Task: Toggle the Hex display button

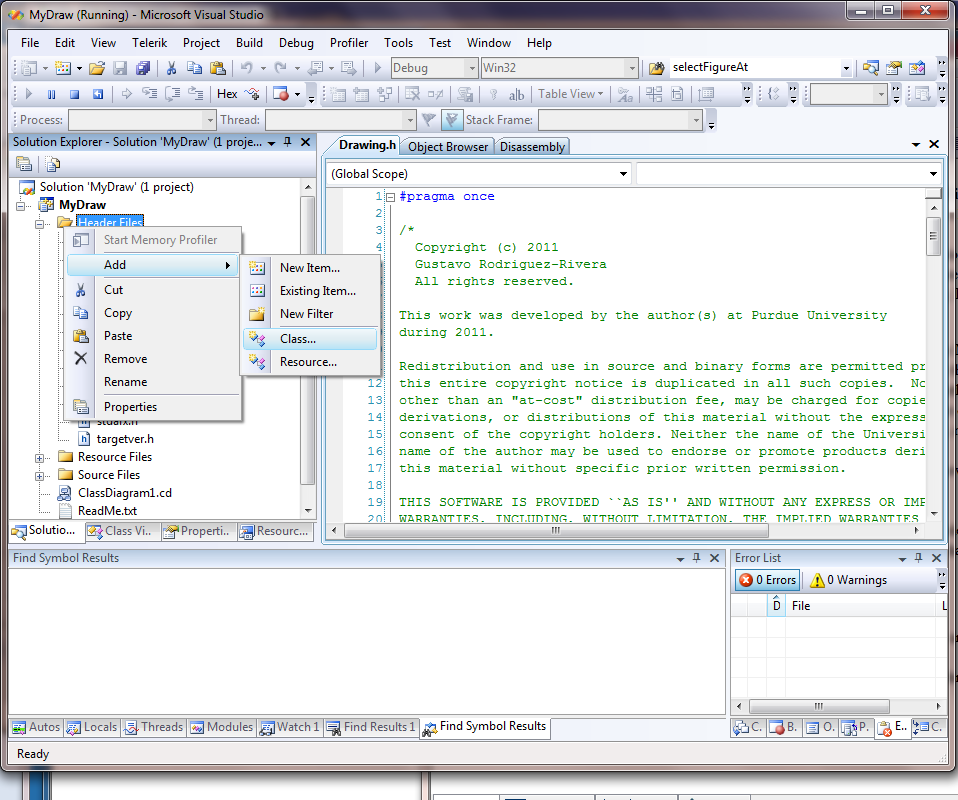Action: click(227, 94)
